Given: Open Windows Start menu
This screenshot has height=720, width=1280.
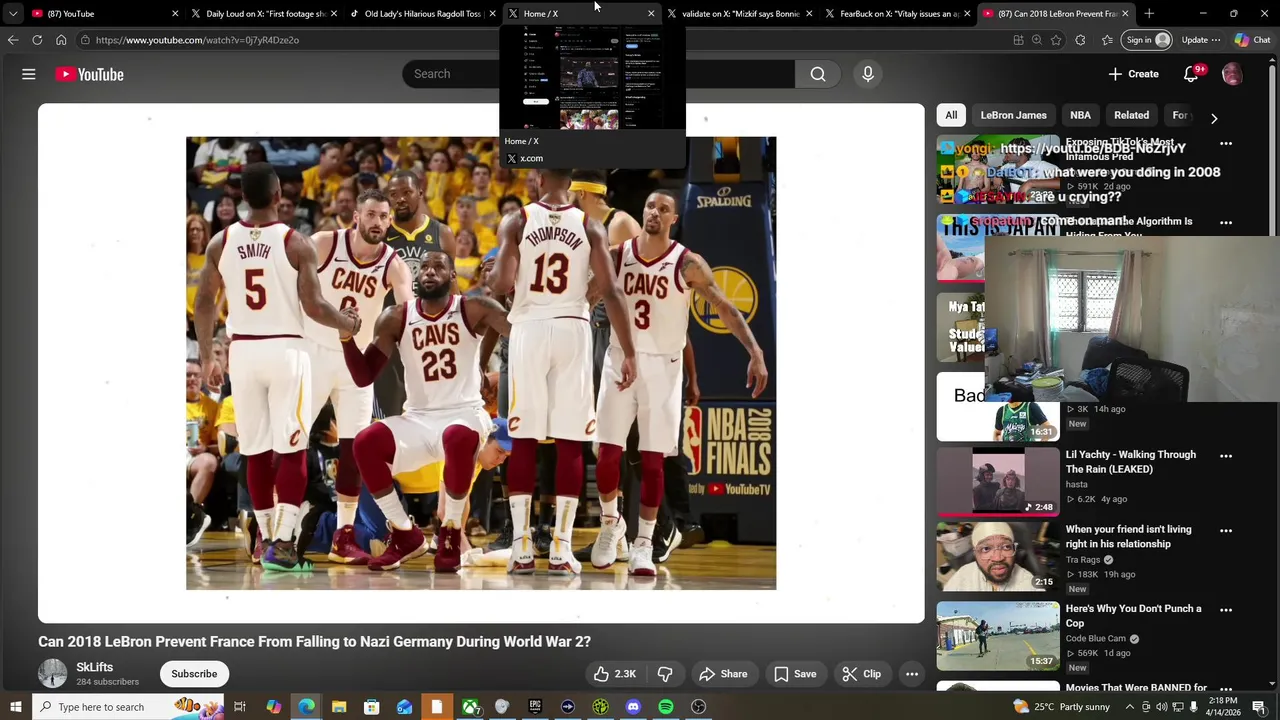Looking at the screenshot, I should [x=15, y=707].
